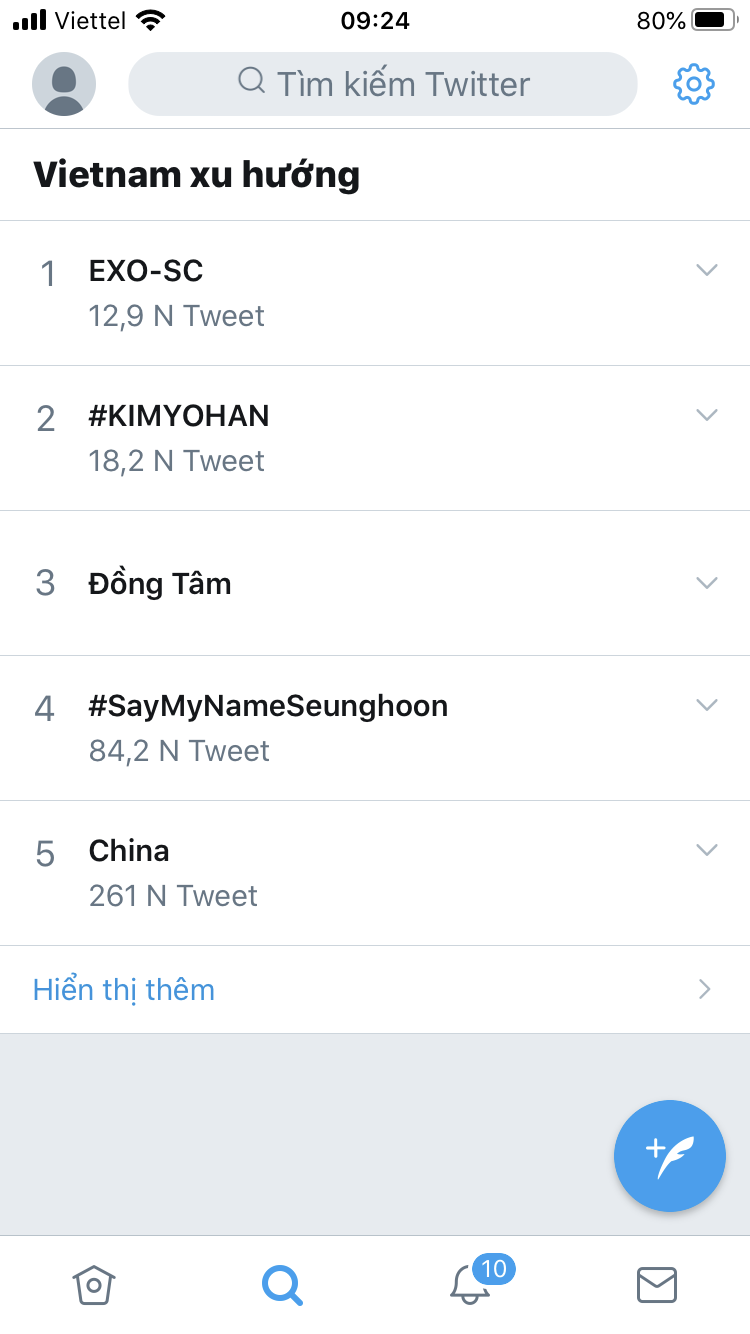Open the profile avatar menu

pyautogui.click(x=64, y=84)
